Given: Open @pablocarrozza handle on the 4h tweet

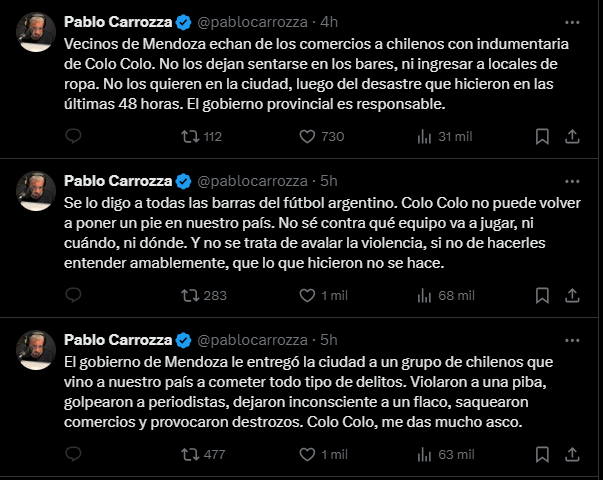Looking at the screenshot, I should [252, 22].
